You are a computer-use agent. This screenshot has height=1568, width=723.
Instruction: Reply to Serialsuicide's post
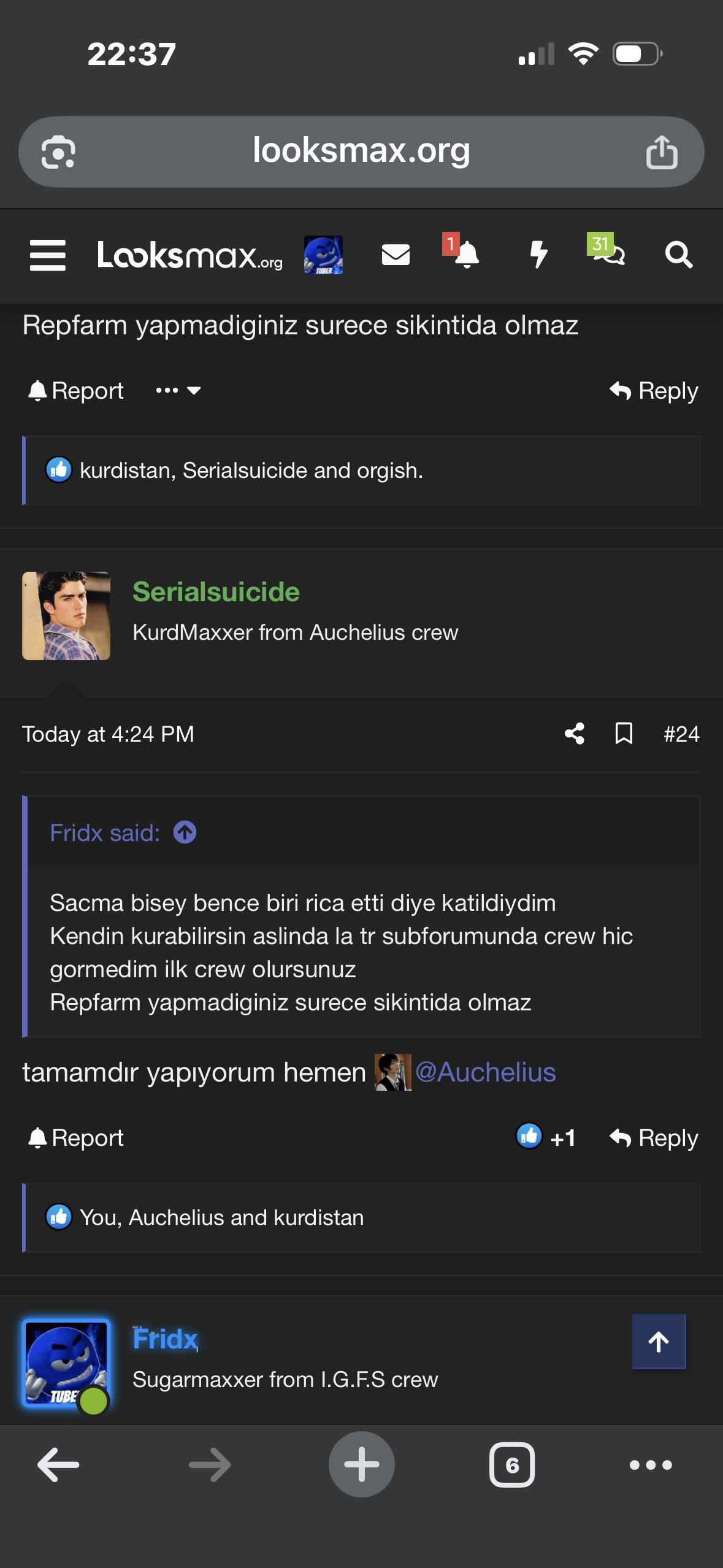click(x=654, y=1138)
